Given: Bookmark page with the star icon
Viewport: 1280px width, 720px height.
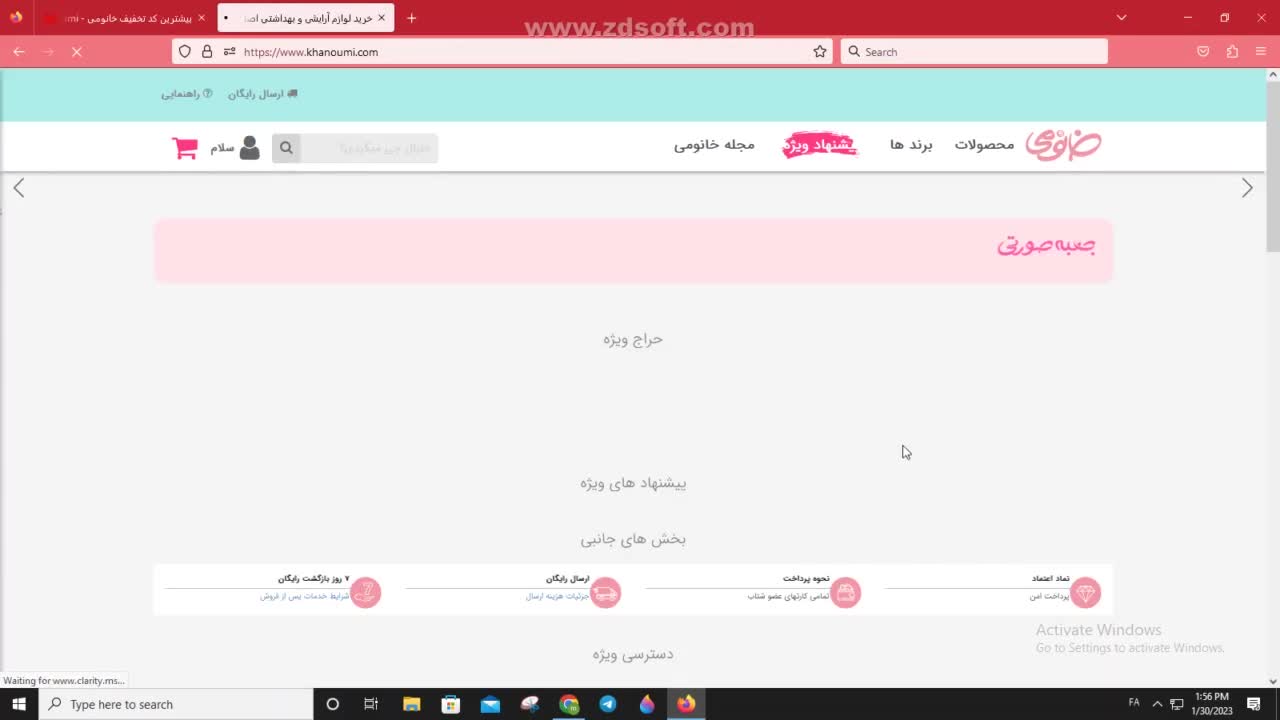Looking at the screenshot, I should pos(820,52).
